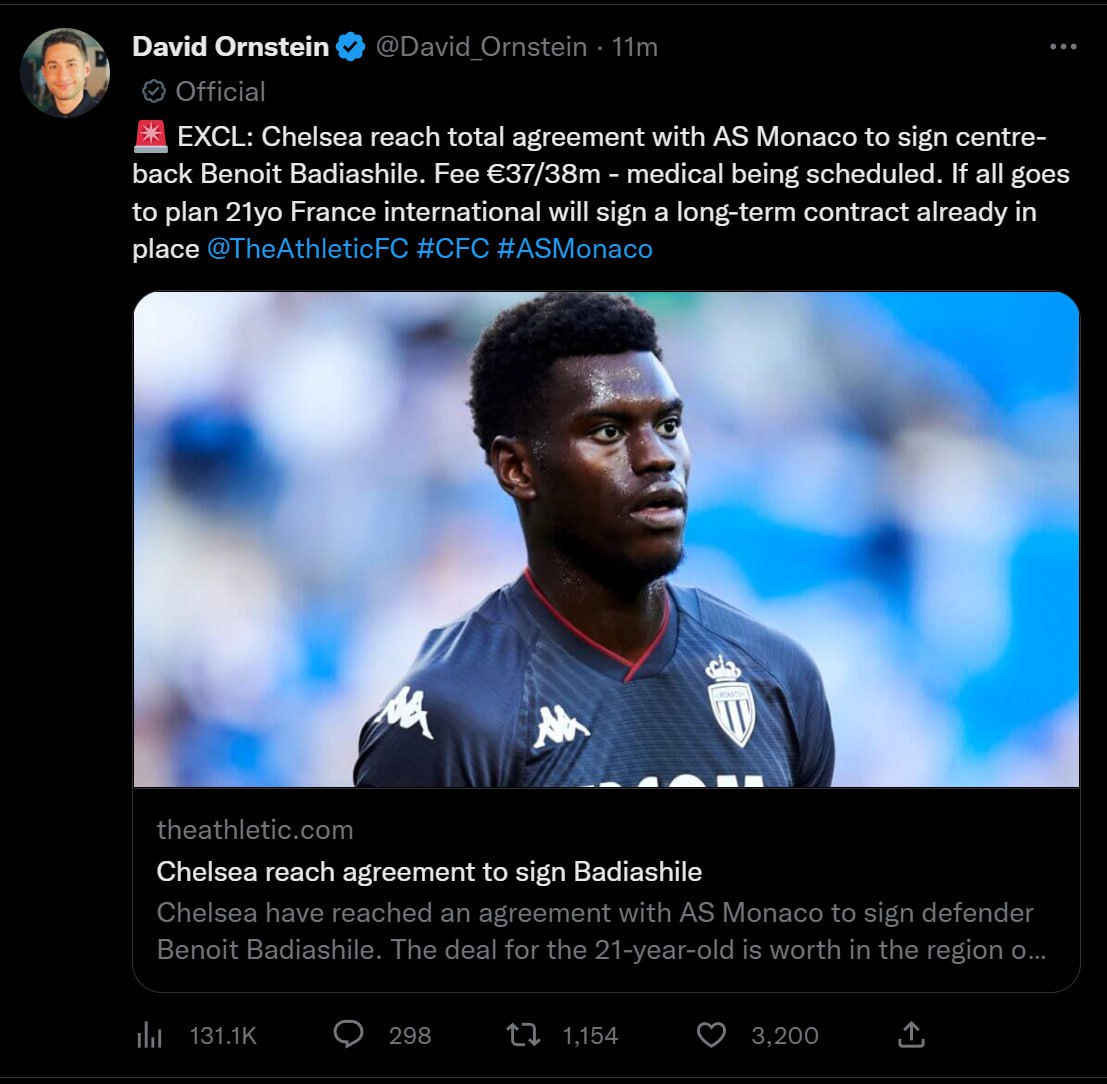Click the blue verified badge
Viewport: 1107px width, 1084px height.
350,47
